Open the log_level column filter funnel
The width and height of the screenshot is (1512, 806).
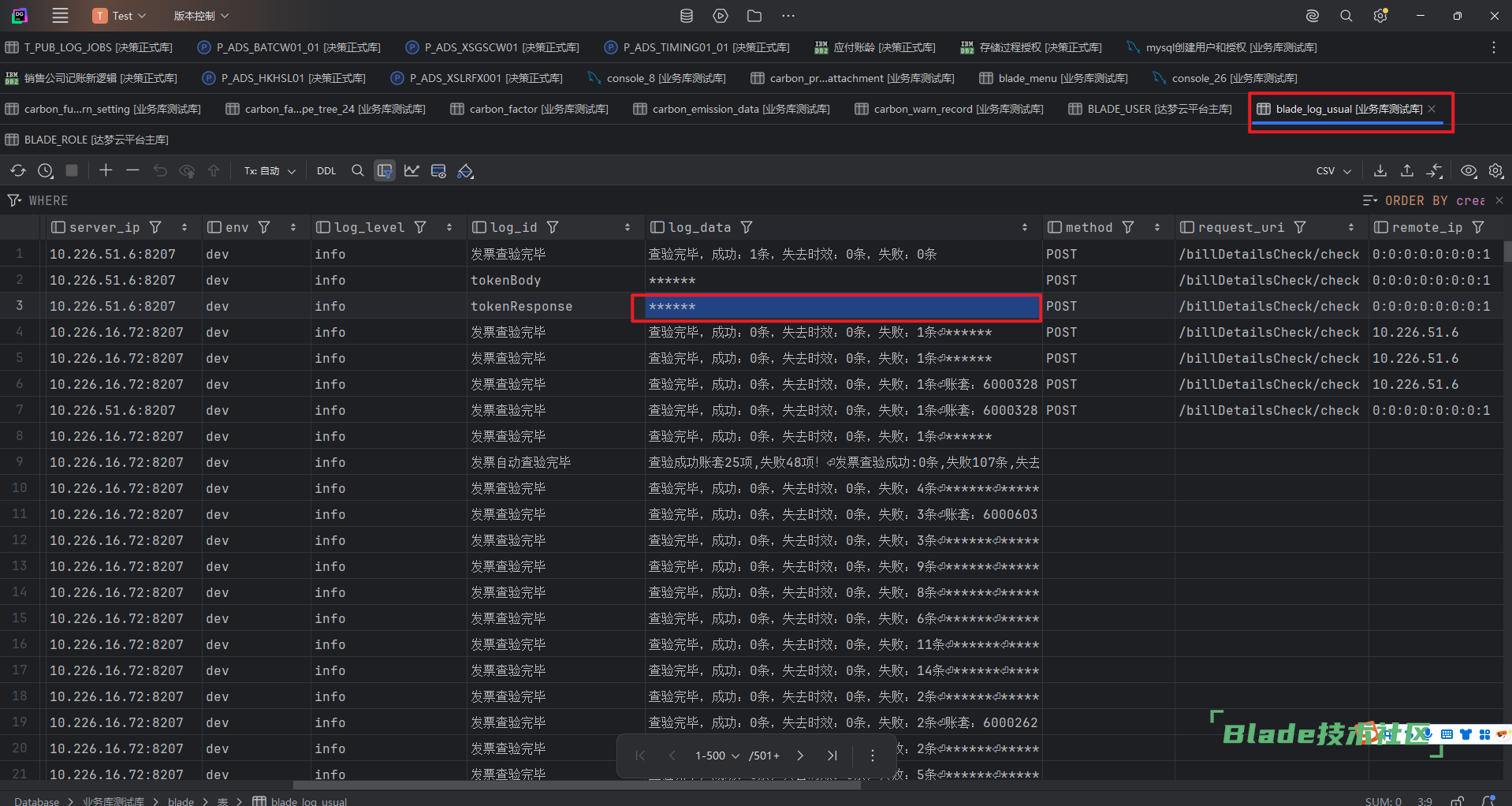coord(421,227)
